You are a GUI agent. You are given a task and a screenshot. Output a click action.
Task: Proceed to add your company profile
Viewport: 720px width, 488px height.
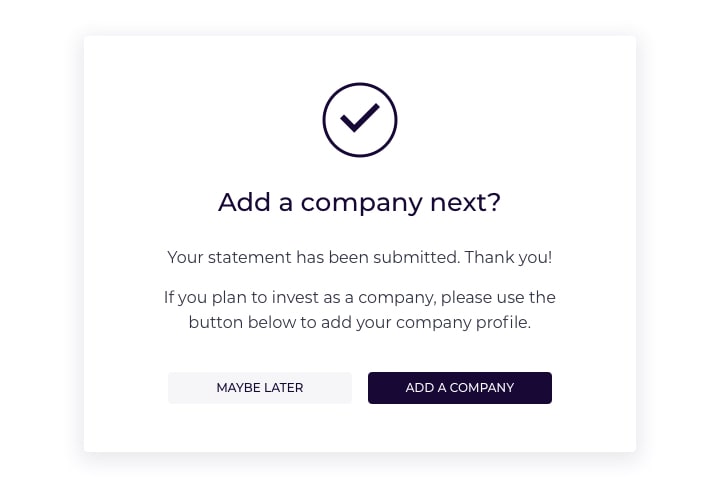pyautogui.click(x=460, y=388)
